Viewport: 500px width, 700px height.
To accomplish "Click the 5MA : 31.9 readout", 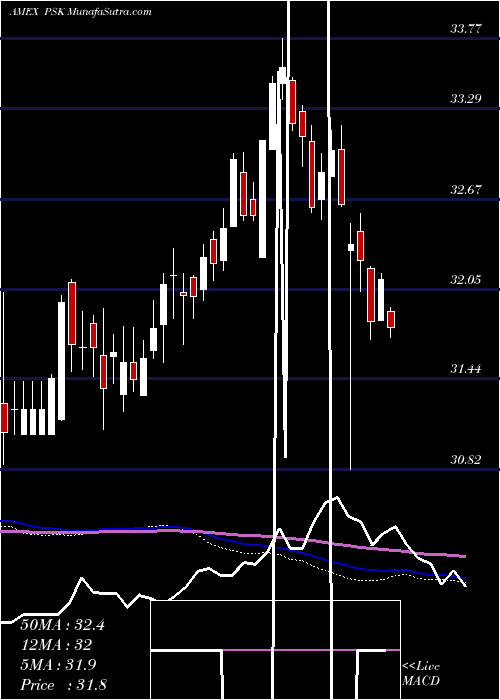I will click(x=58, y=665).
